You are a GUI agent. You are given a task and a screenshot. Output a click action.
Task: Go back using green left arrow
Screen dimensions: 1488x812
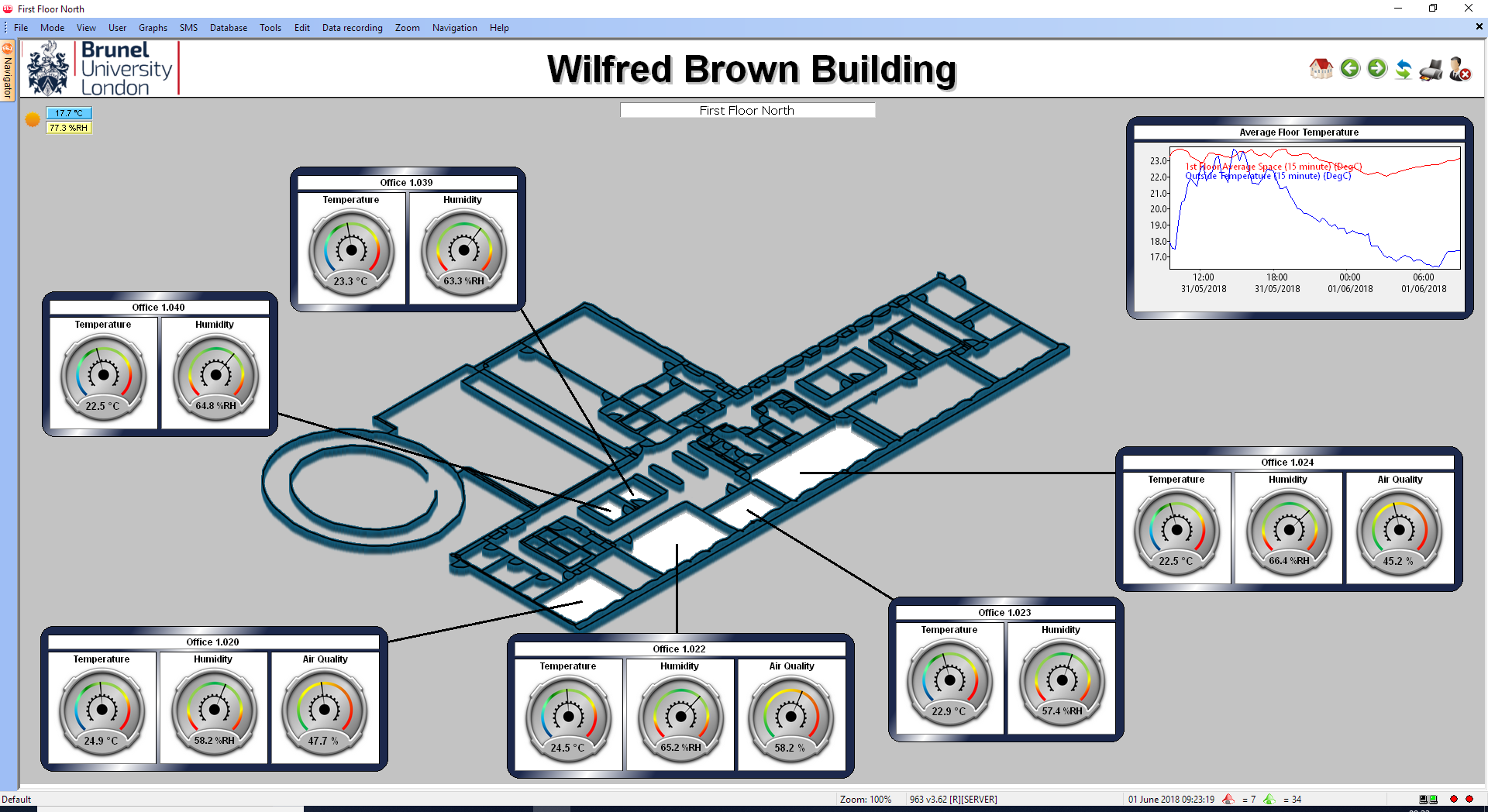pos(1350,69)
